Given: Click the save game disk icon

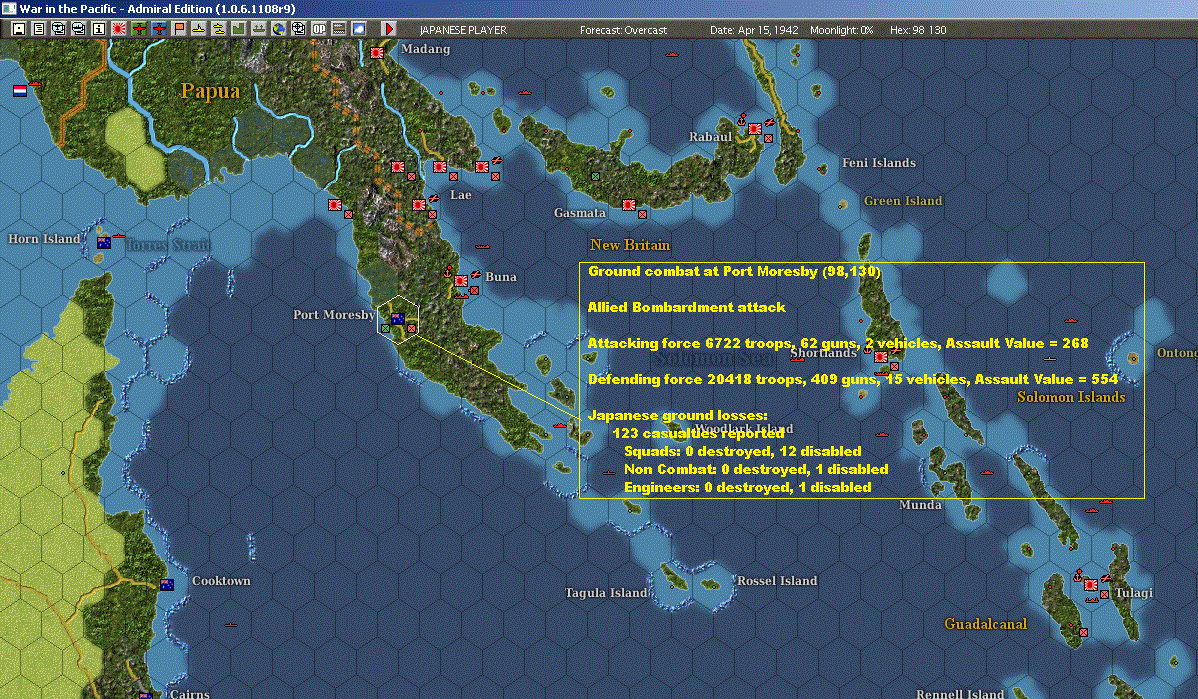Looking at the screenshot, I should (x=19, y=29).
